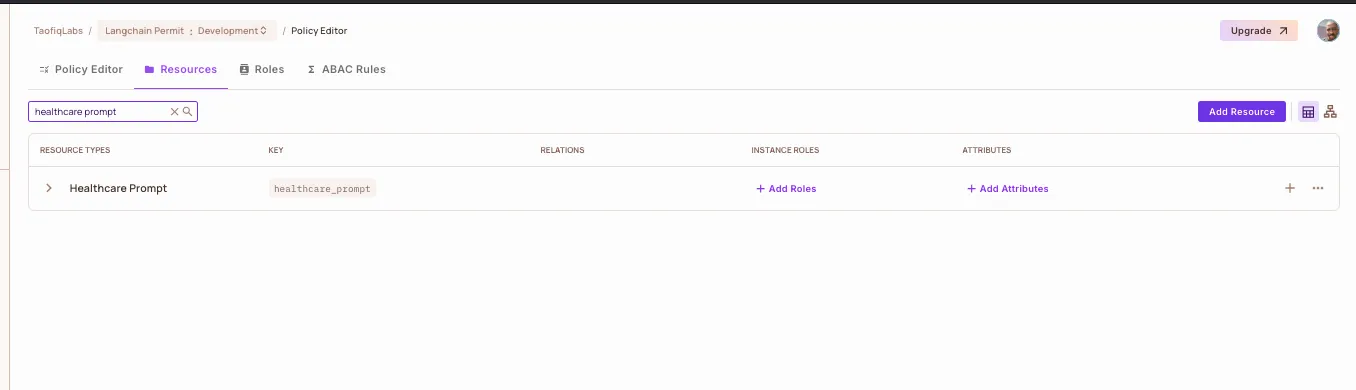Click the Upgrade button
Viewport: 1356px width, 390px height.
pos(1259,31)
